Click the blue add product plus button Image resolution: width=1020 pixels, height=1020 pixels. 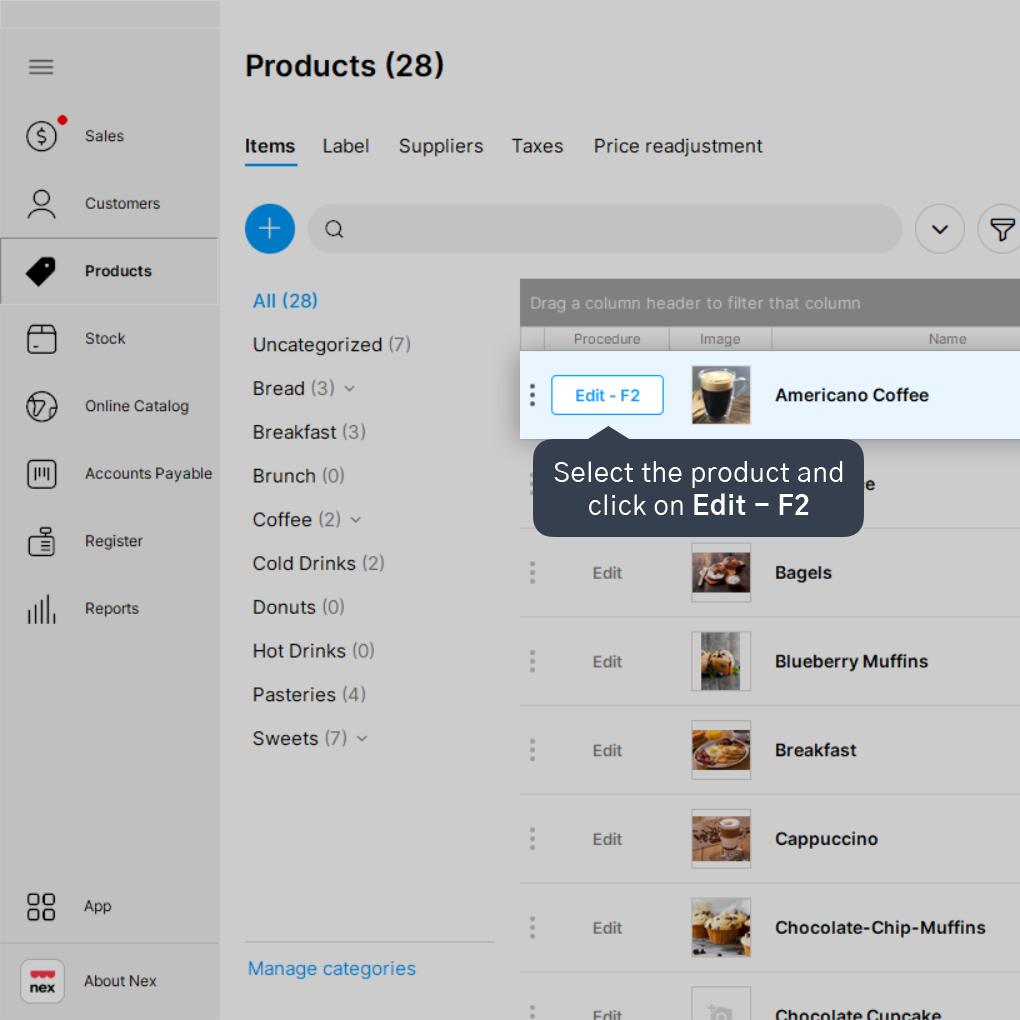click(270, 229)
